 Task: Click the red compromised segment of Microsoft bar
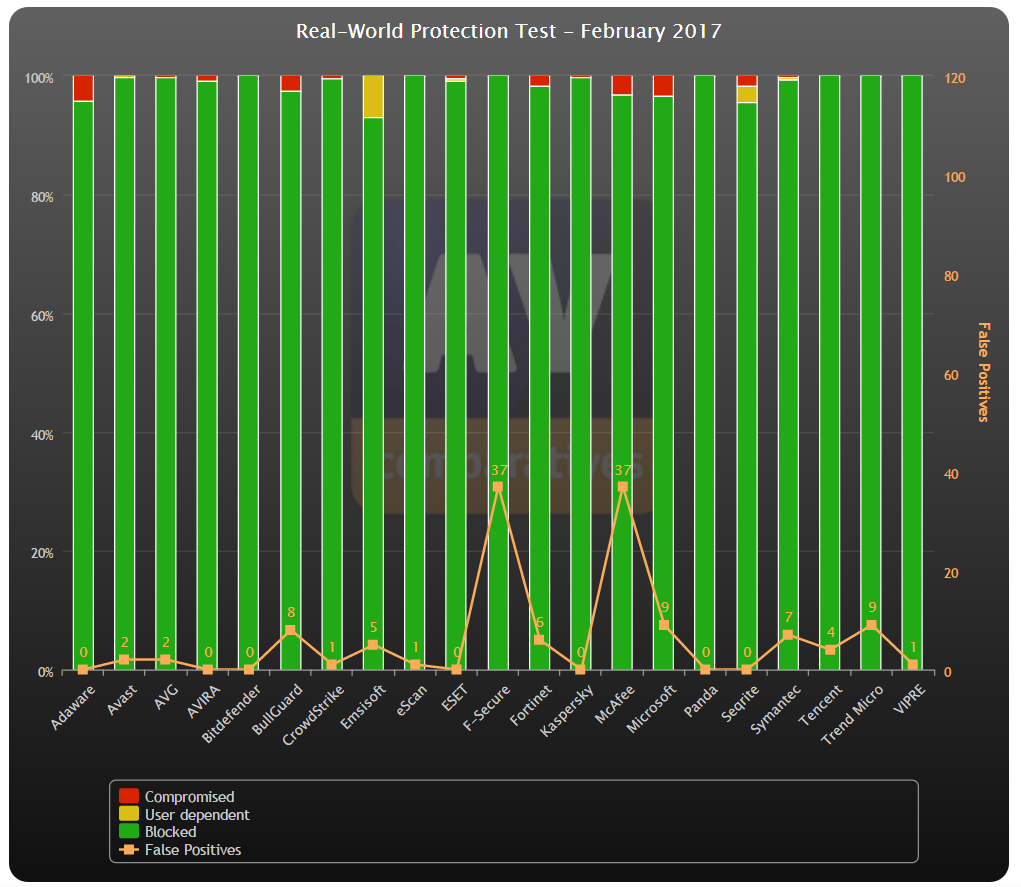pyautogui.click(x=664, y=86)
